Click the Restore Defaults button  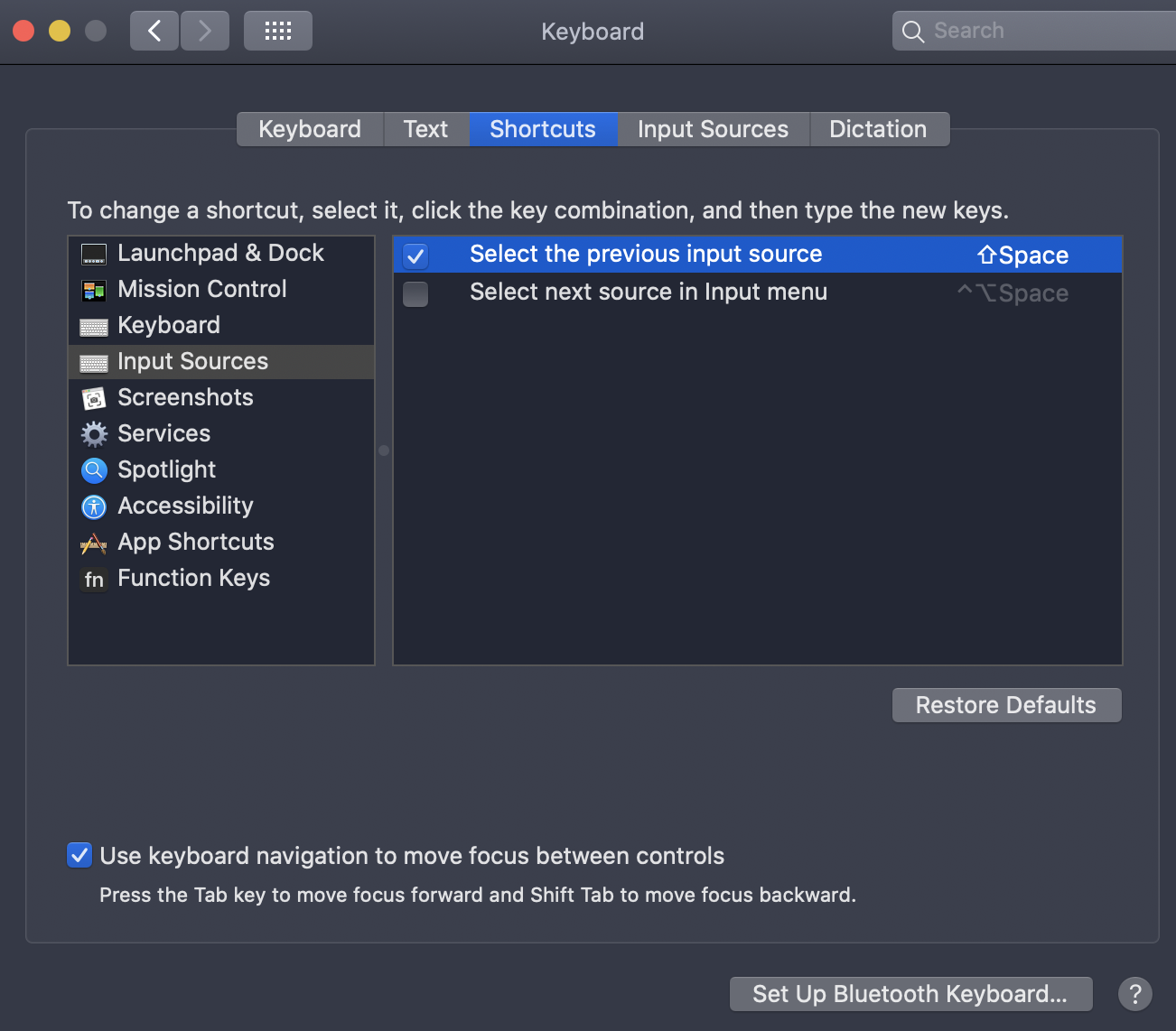[x=1005, y=705]
